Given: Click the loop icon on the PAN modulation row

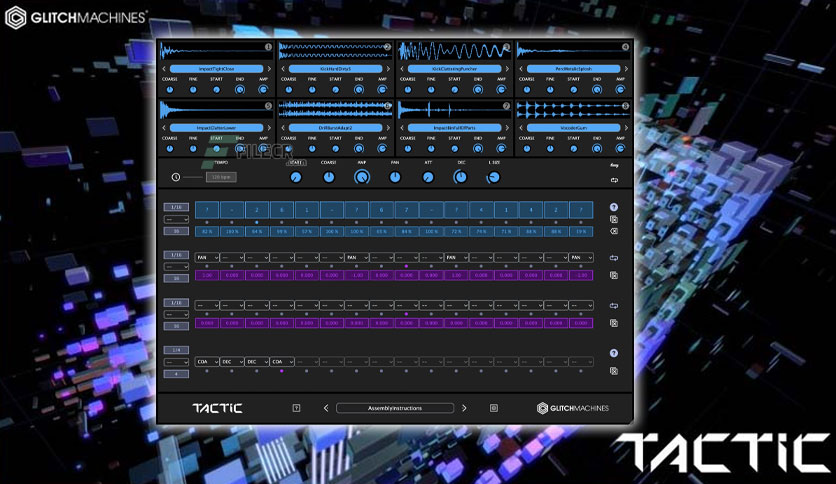Looking at the screenshot, I should 614,258.
